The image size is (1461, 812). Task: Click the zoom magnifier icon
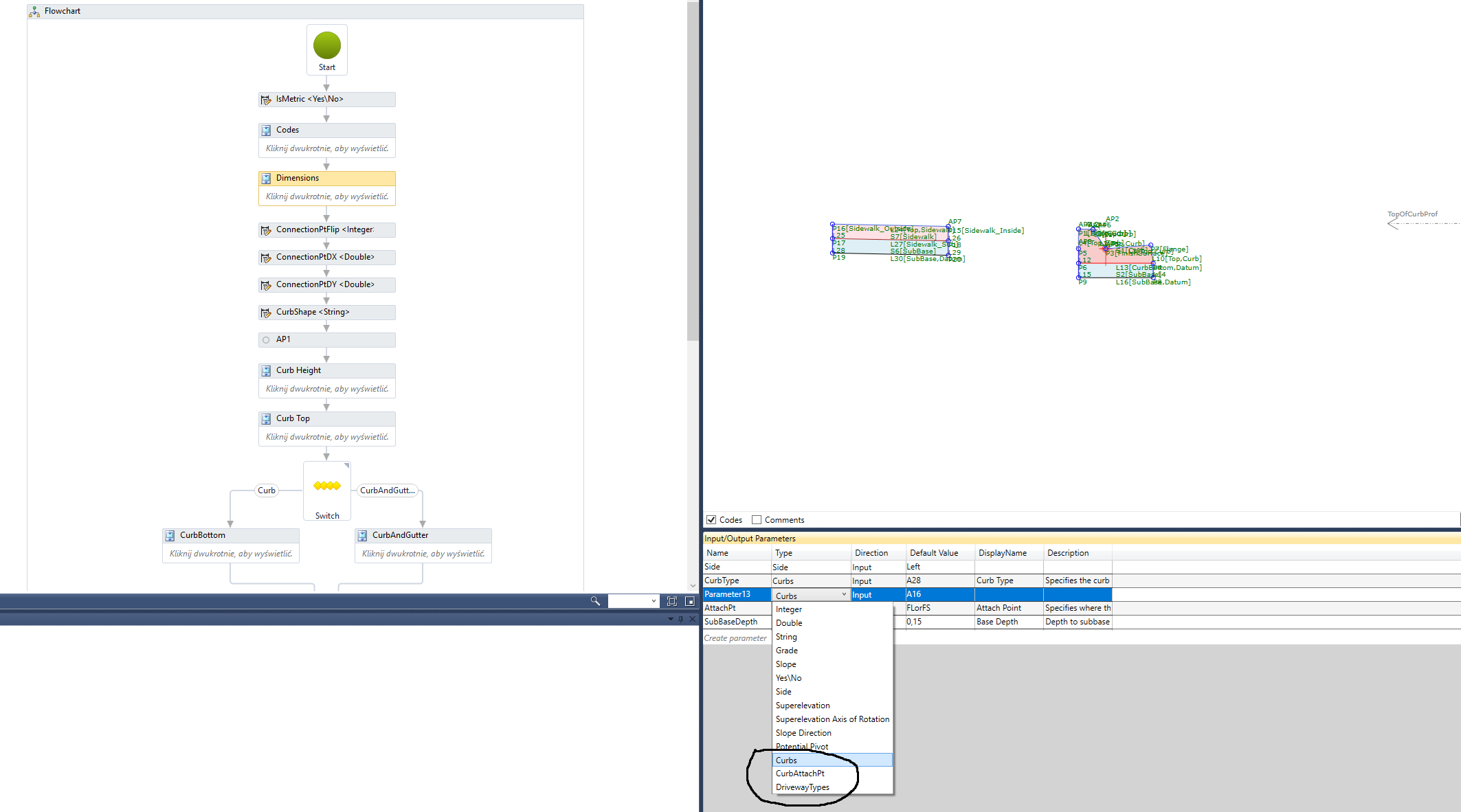(x=595, y=601)
